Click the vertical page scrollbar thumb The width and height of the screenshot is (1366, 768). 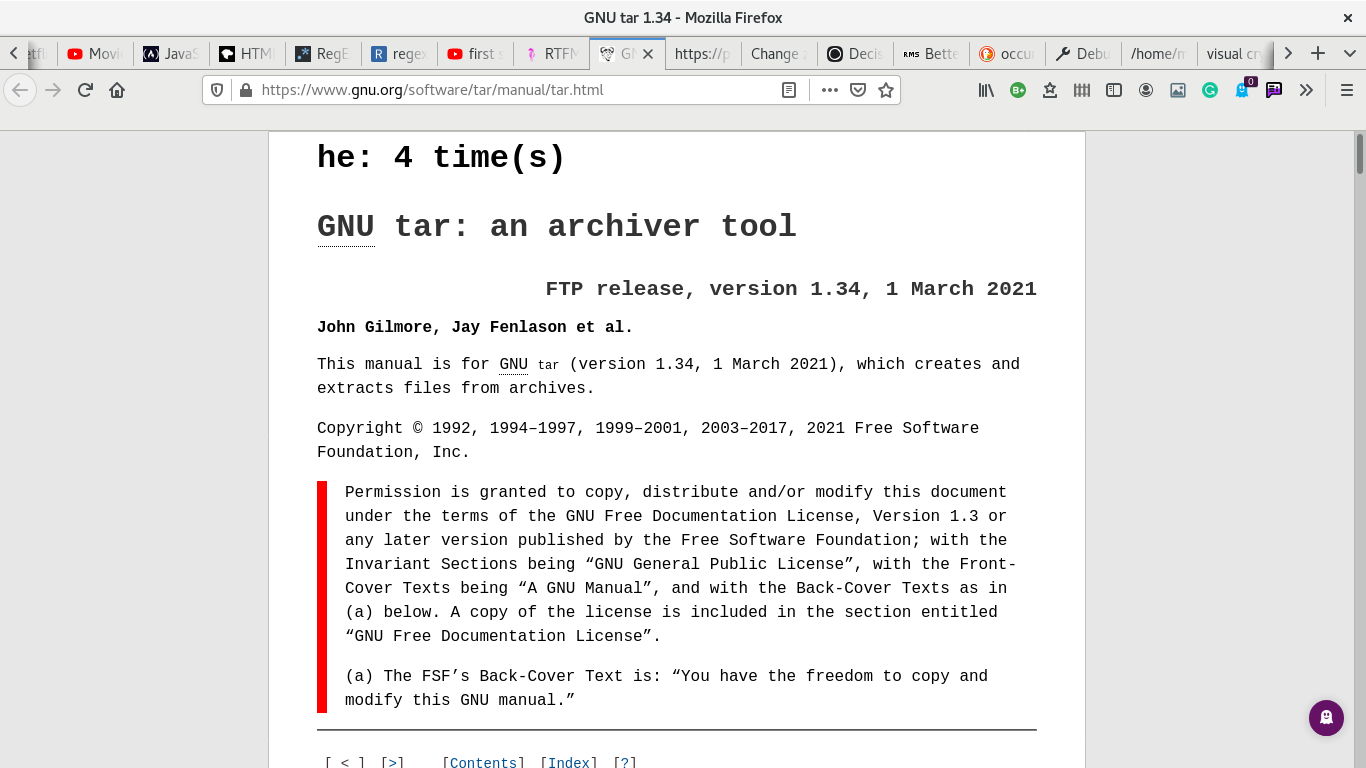click(x=1360, y=154)
